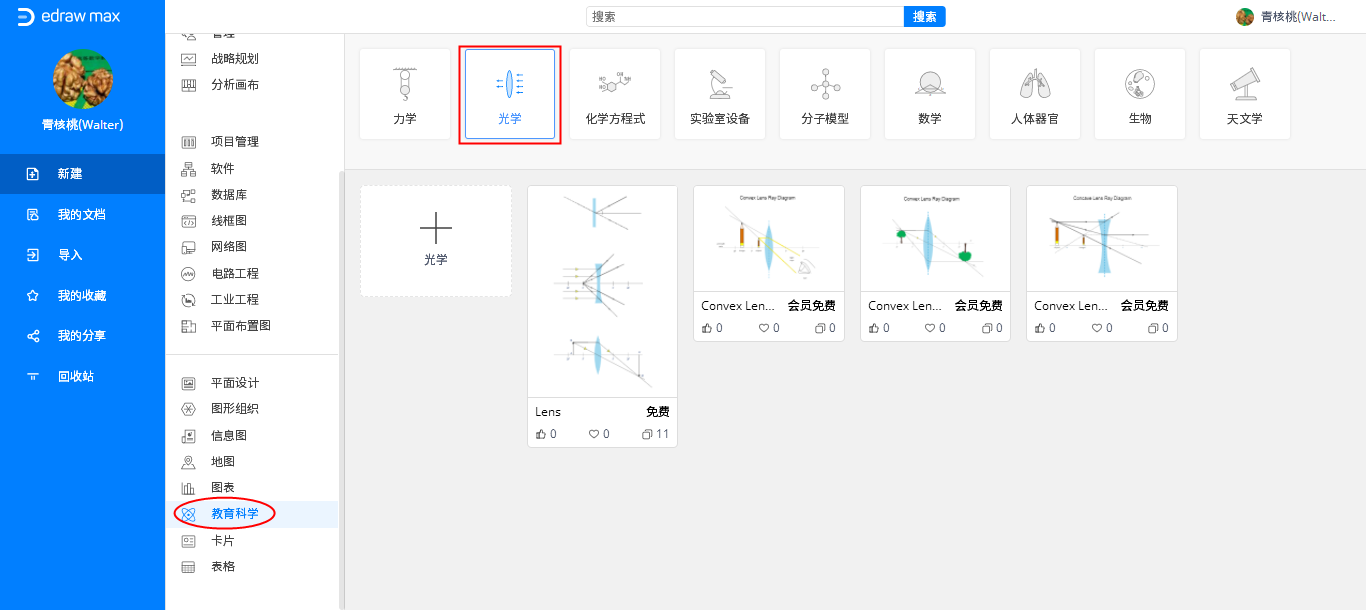This screenshot has height=610, width=1366.
Task: Click the blue 搜索 search button
Action: pyautogui.click(x=924, y=17)
